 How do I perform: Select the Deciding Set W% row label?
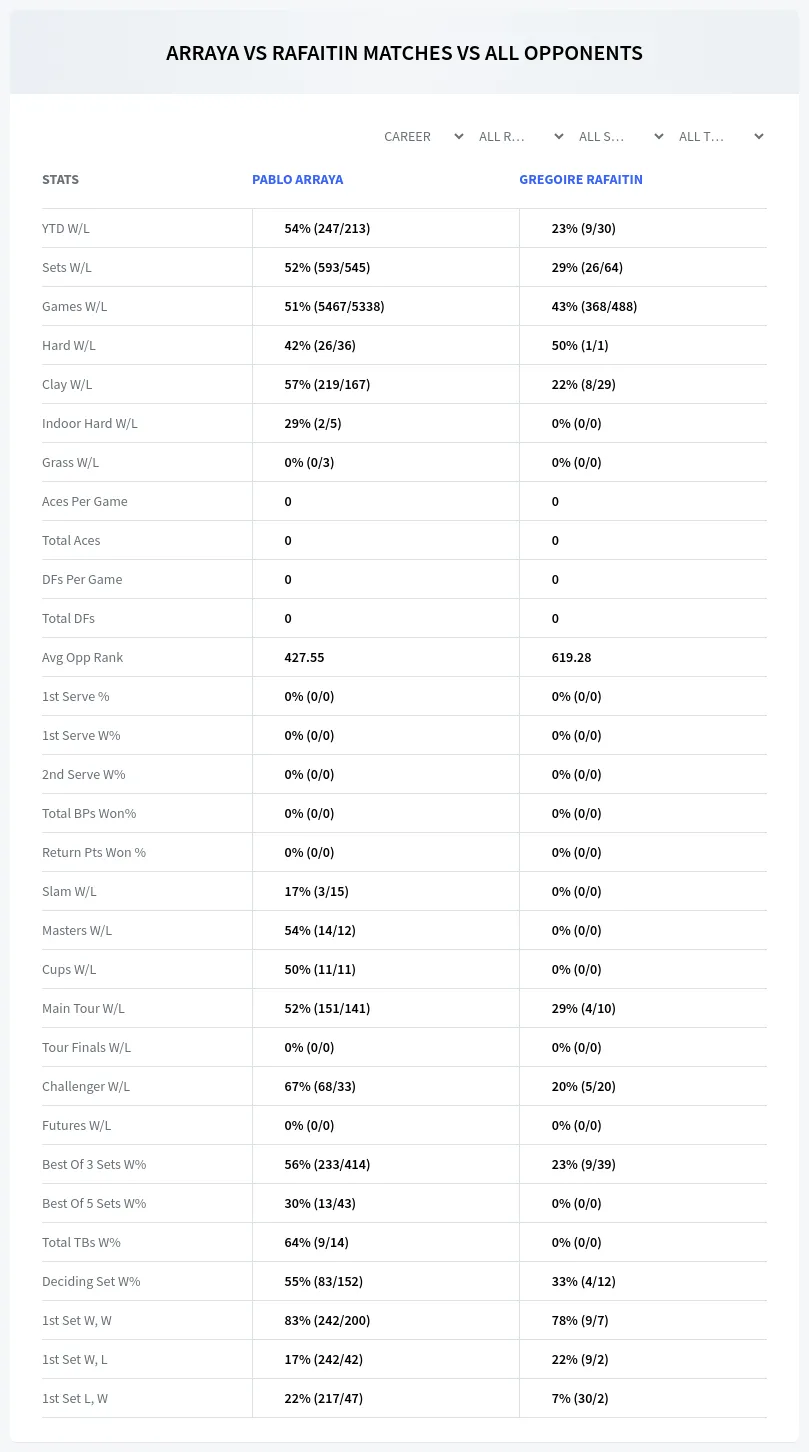91,1282
